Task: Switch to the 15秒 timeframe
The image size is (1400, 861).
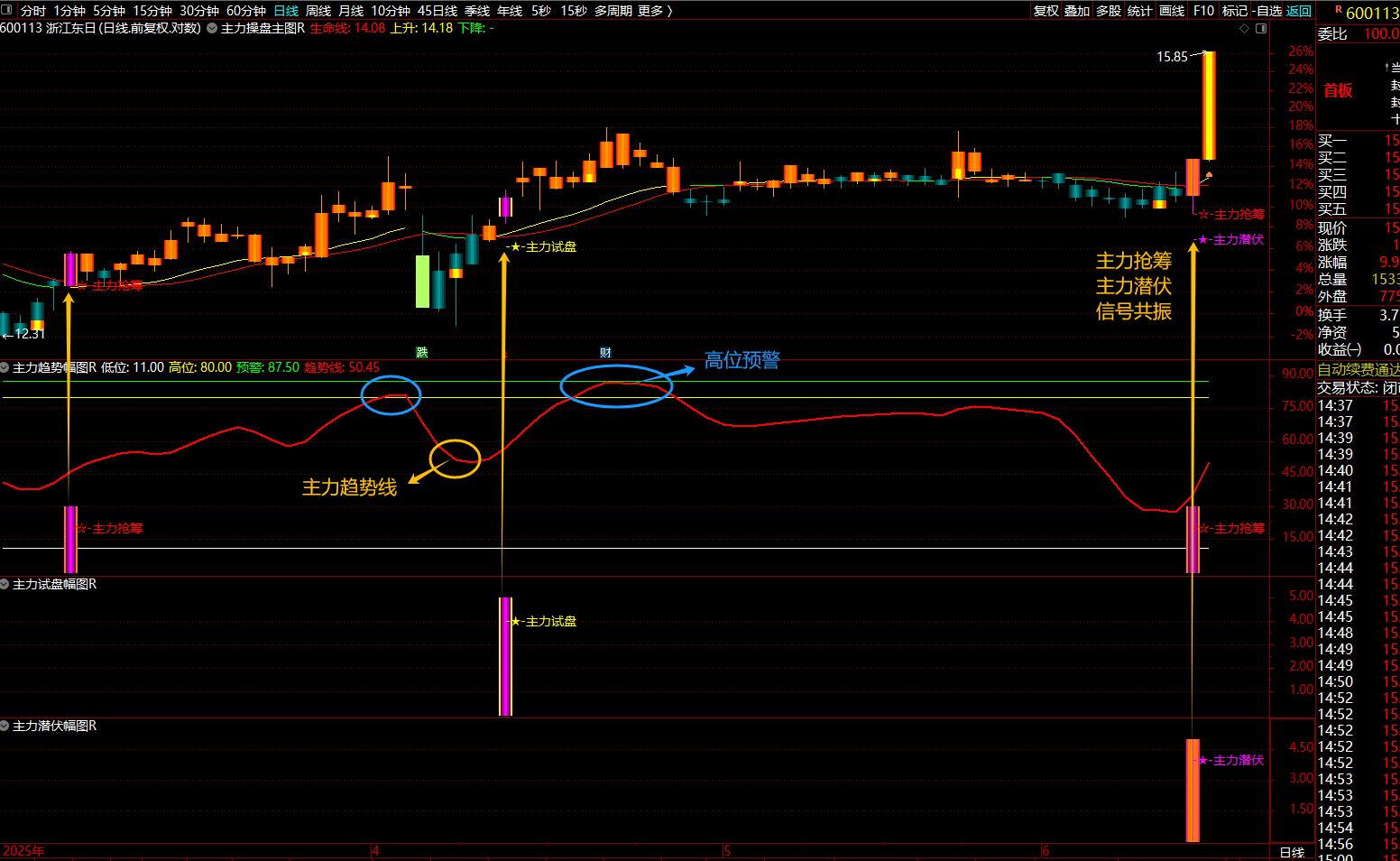Action: point(574,11)
